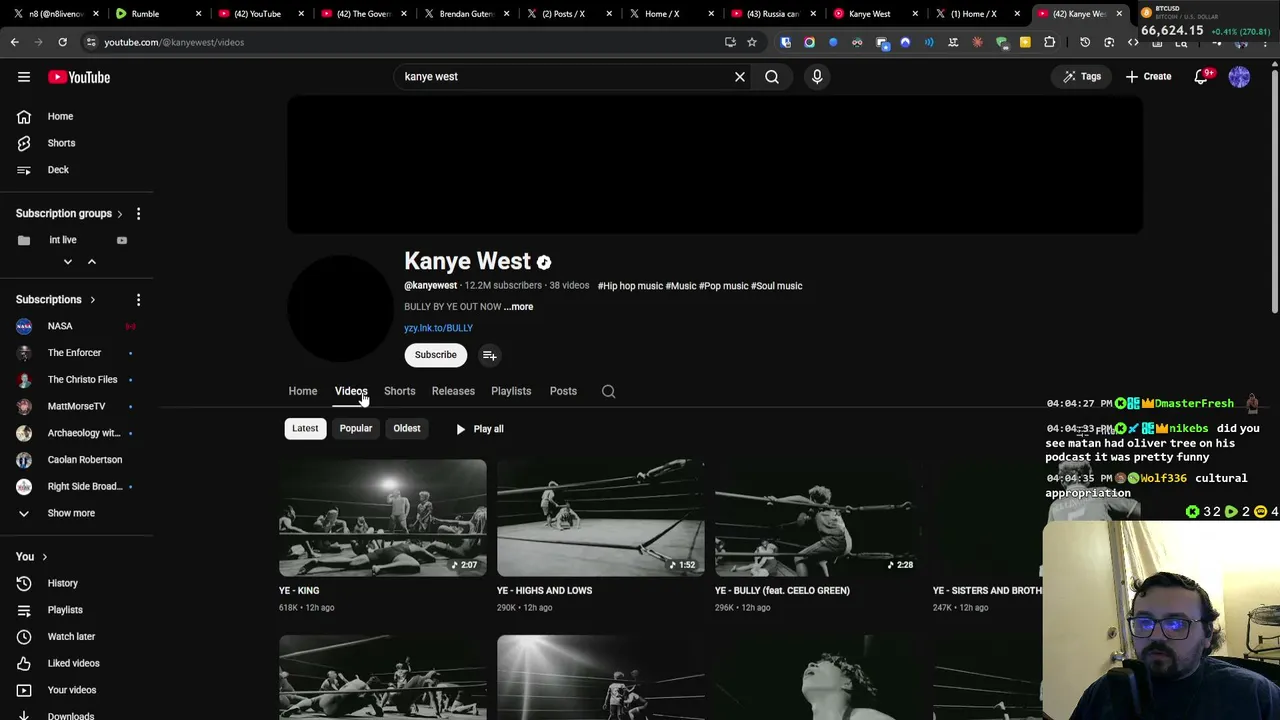The image size is (1280, 720).
Task: Move group down with down arrow
Action: pyautogui.click(x=68, y=262)
